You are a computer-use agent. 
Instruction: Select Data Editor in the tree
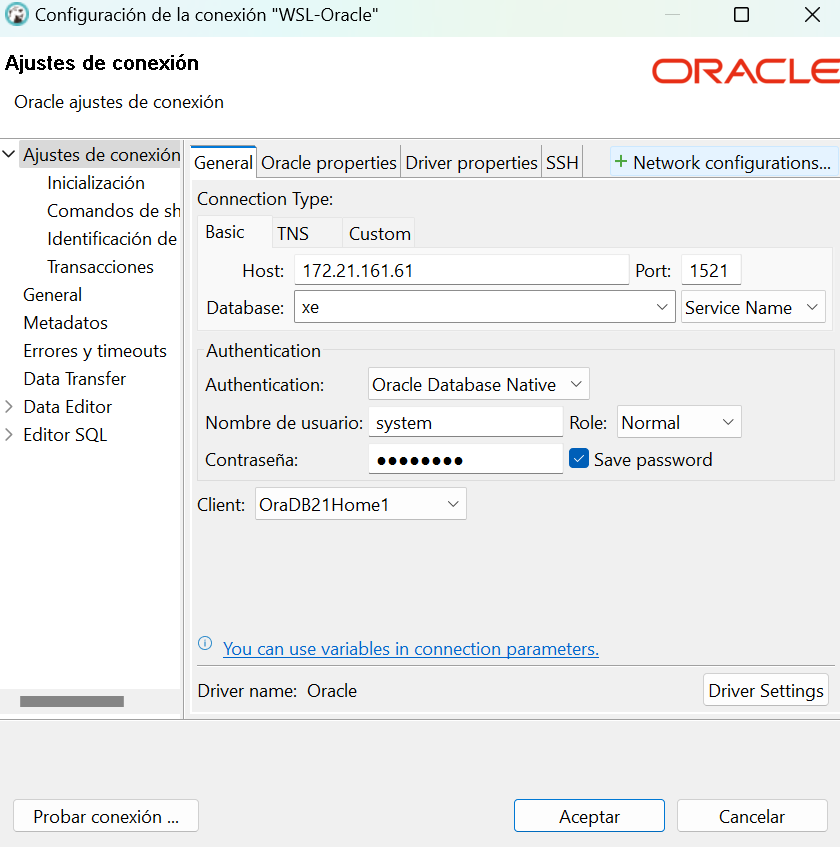(x=68, y=407)
